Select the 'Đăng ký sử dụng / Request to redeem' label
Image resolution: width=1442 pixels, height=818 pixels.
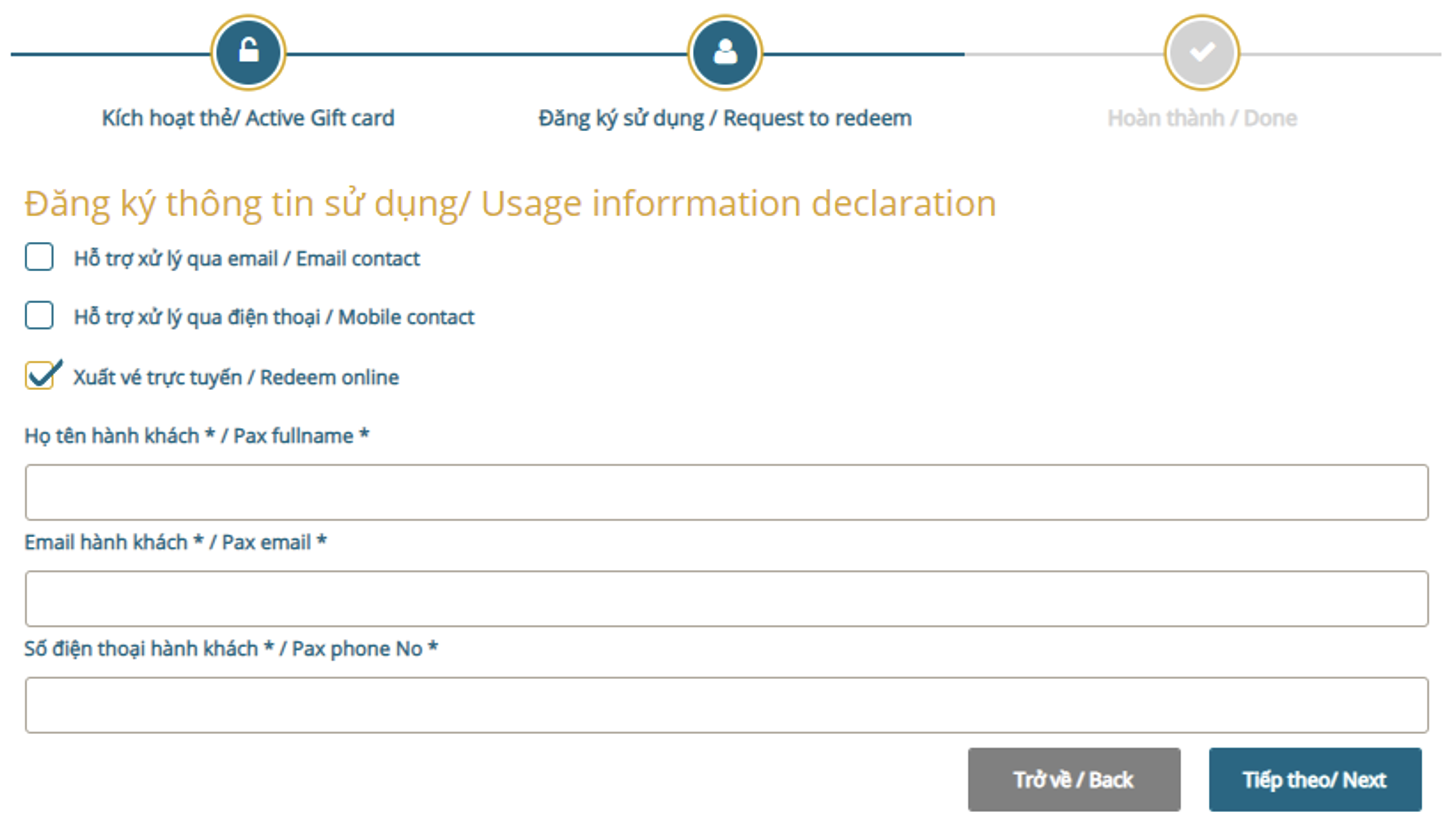[725, 118]
